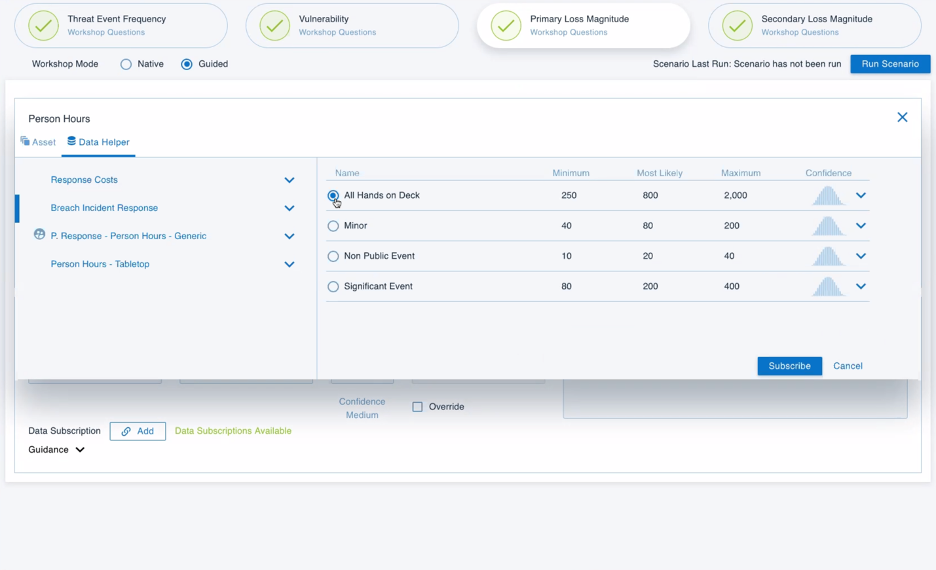Click the Secondary Loss Magnitude checkmark icon

(737, 26)
